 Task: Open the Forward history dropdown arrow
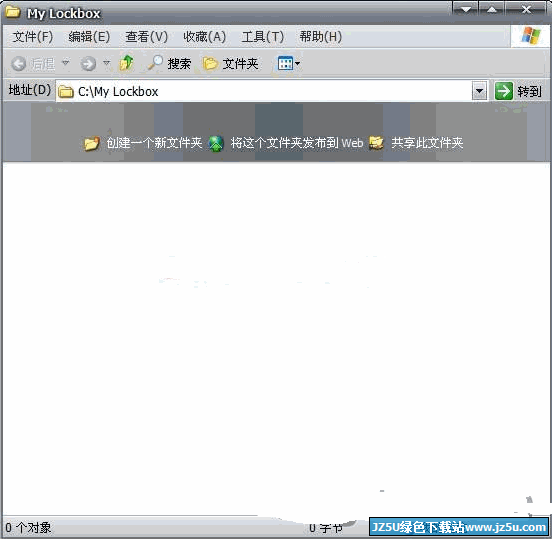coord(106,63)
